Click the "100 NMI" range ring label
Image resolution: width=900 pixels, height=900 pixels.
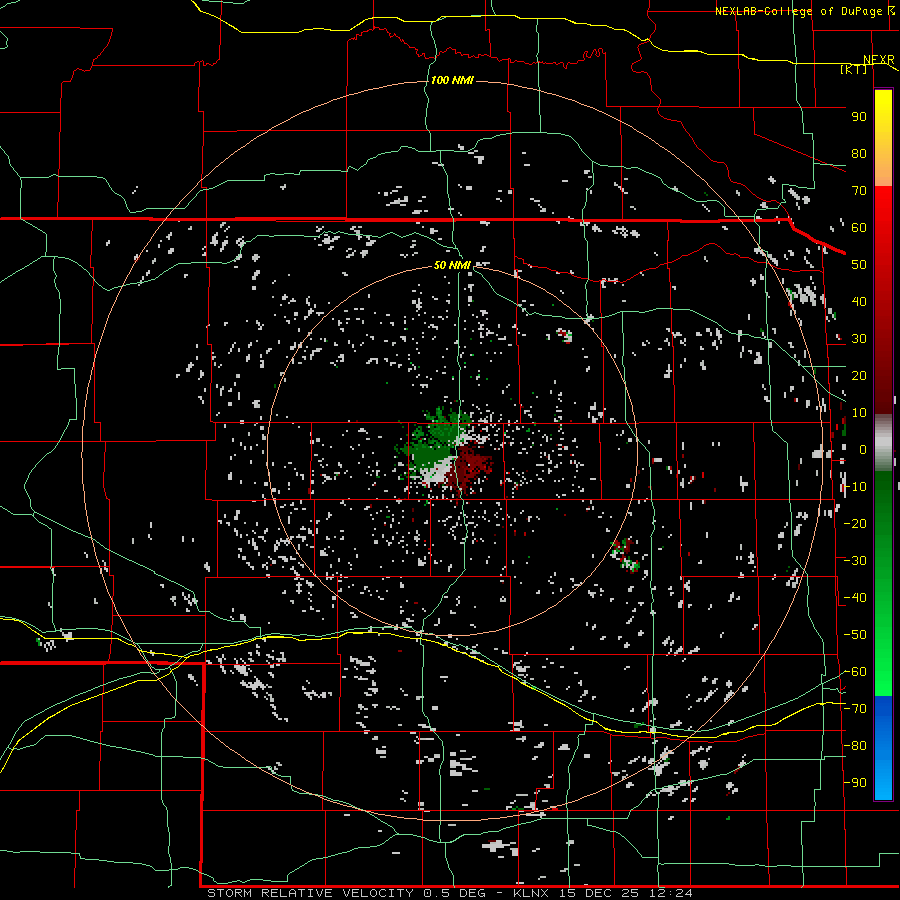(452, 80)
